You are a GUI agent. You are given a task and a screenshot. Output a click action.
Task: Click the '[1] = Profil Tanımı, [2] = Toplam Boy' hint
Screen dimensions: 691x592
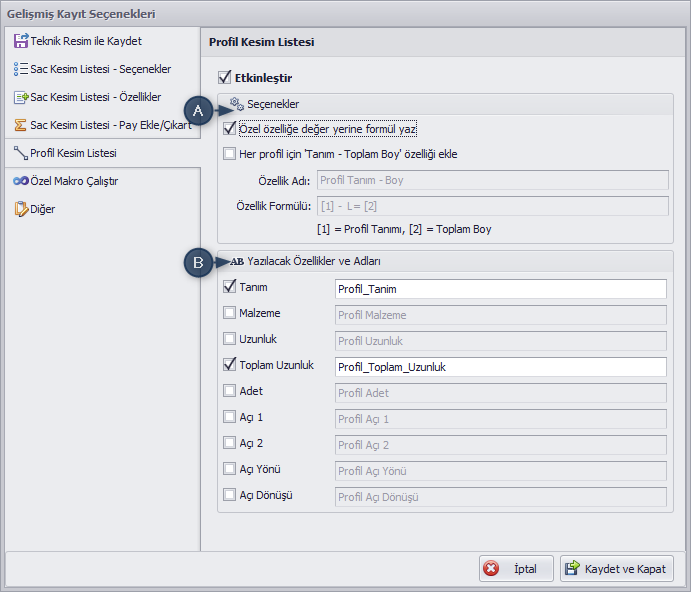pyautogui.click(x=404, y=229)
